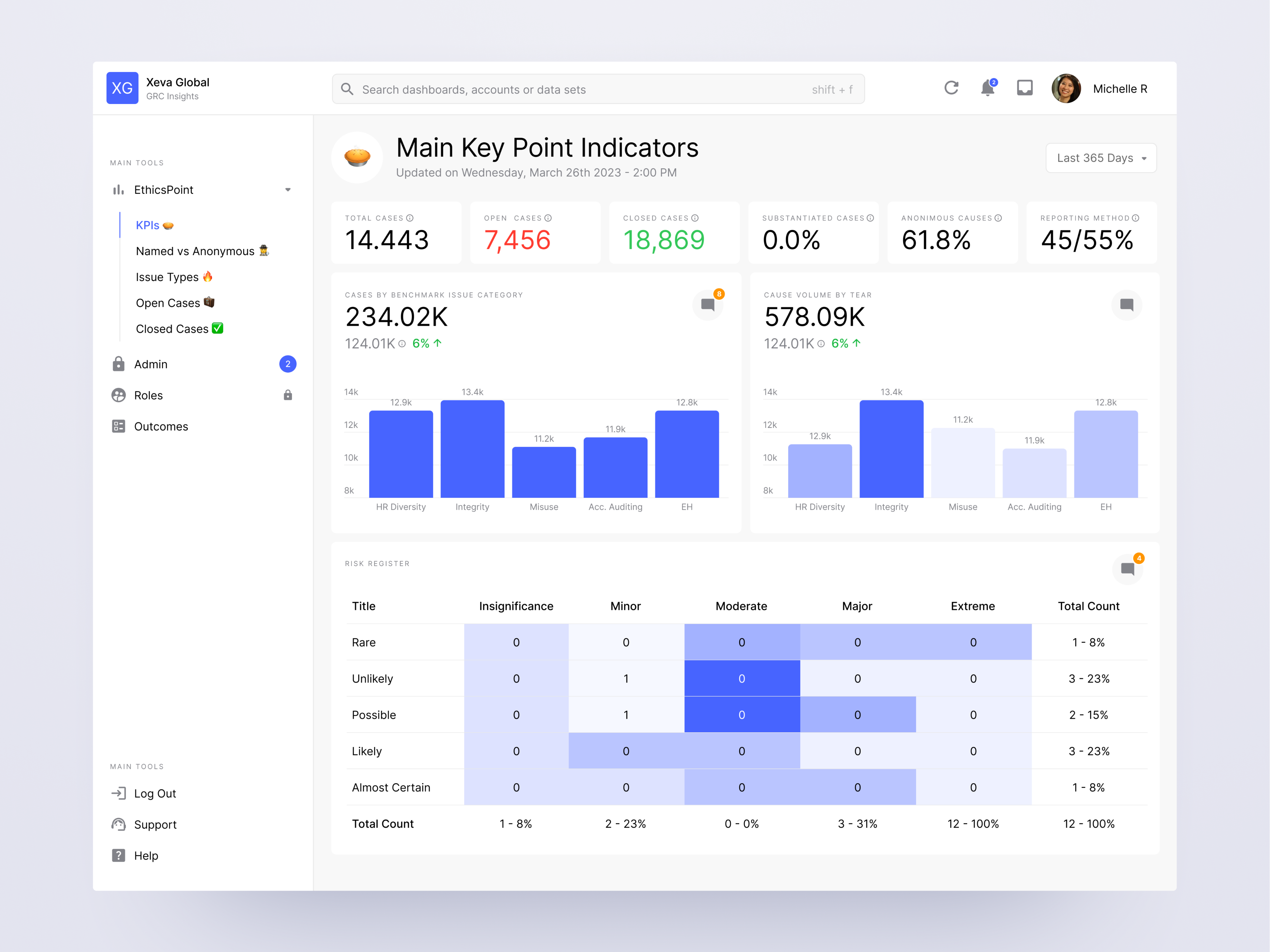The width and height of the screenshot is (1270, 952).
Task: Click the XG company logo
Action: pyautogui.click(x=122, y=88)
